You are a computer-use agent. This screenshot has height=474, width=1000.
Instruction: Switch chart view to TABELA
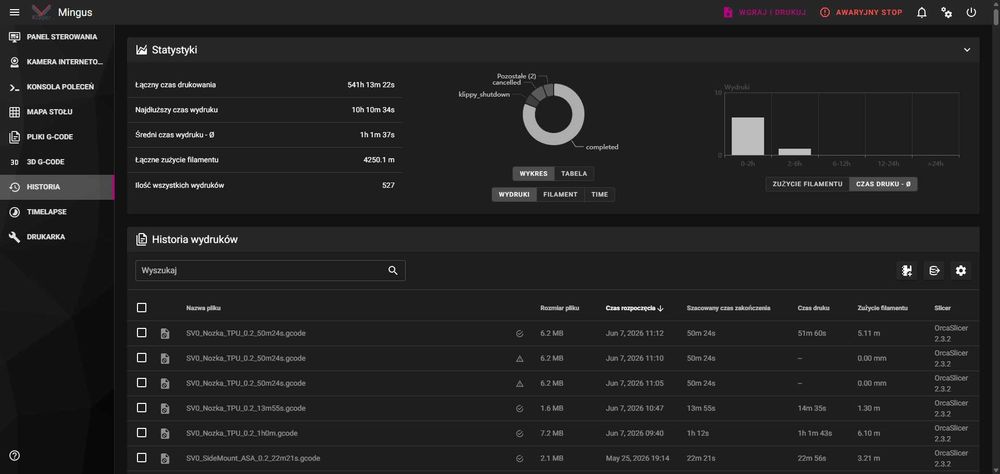tap(574, 174)
